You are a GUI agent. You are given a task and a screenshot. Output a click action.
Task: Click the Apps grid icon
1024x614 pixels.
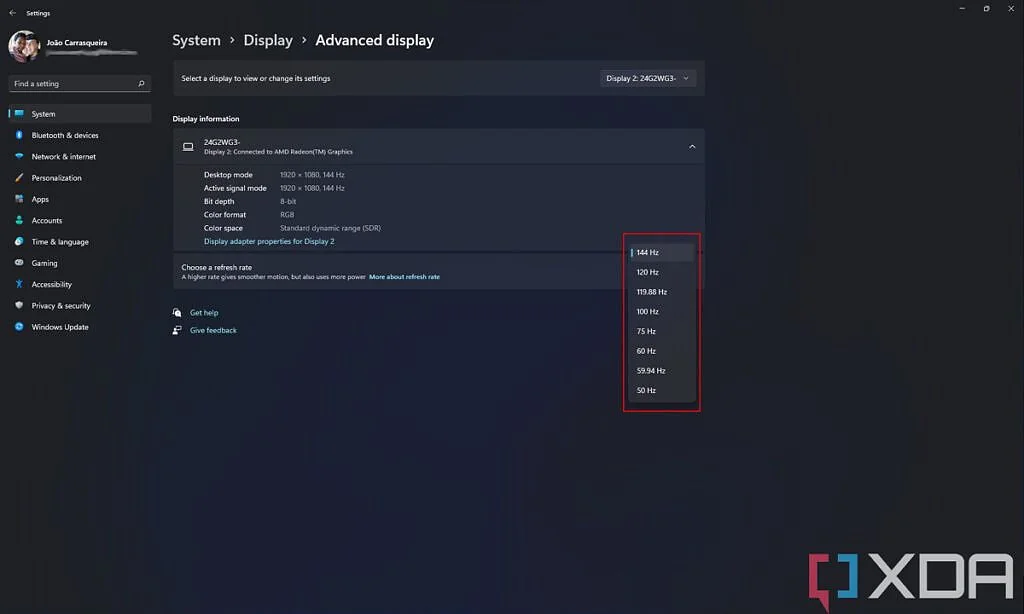pos(19,199)
